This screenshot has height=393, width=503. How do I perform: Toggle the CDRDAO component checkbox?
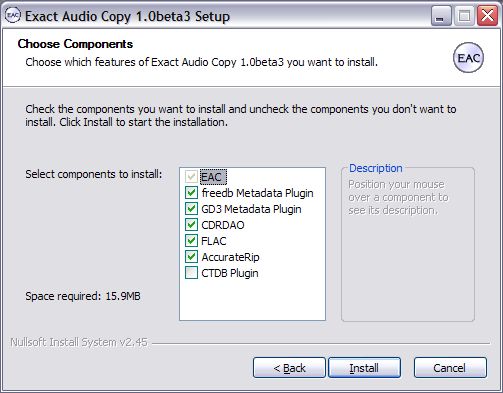[x=191, y=225]
